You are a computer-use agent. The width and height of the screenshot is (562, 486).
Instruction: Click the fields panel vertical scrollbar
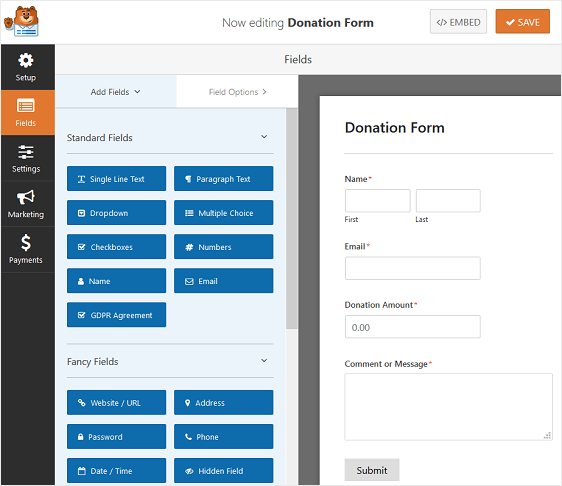pos(292,219)
